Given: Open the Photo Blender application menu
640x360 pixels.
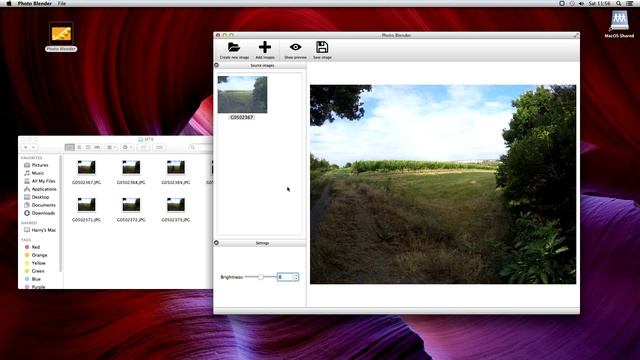Looking at the screenshot, I should pyautogui.click(x=35, y=3).
